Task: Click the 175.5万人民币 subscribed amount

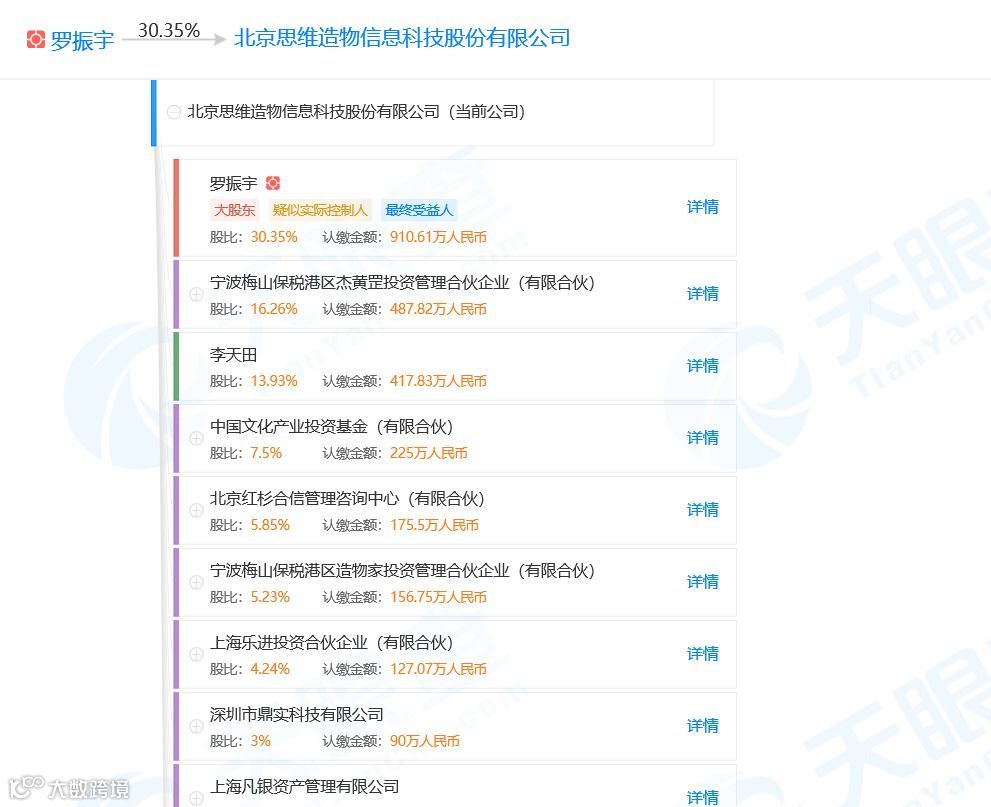Action: (x=434, y=525)
